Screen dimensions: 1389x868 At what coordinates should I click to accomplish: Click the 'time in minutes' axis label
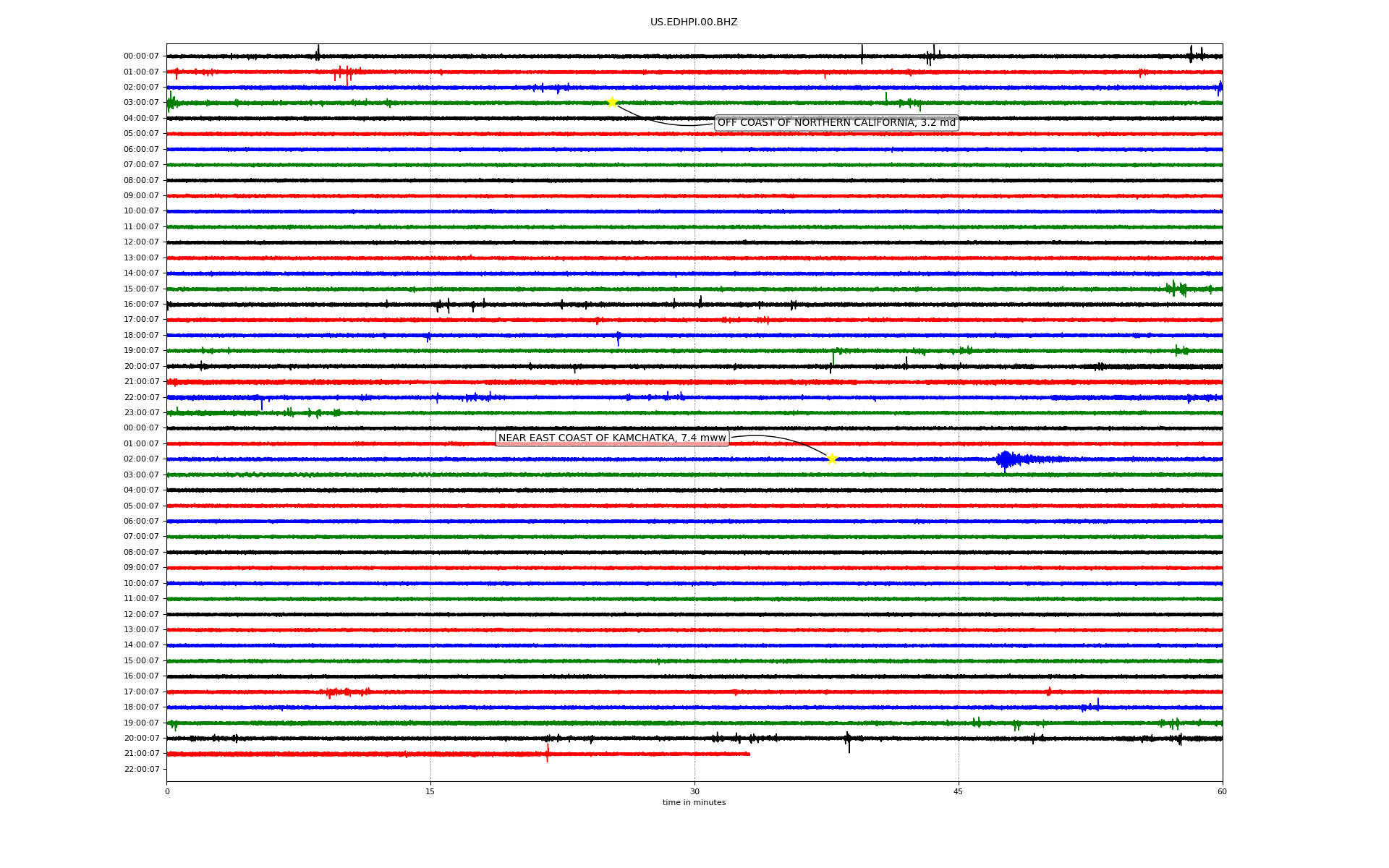694,803
